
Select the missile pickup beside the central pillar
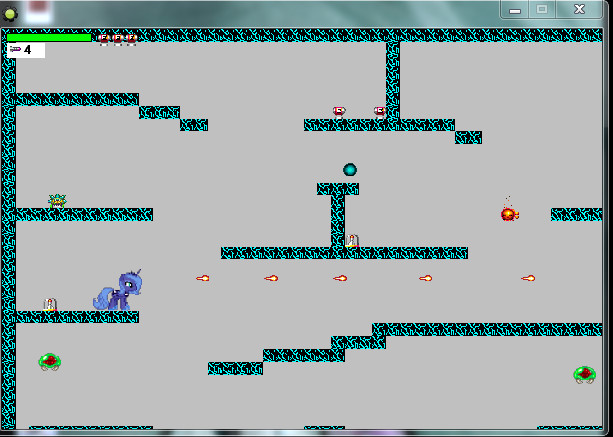(x=352, y=240)
